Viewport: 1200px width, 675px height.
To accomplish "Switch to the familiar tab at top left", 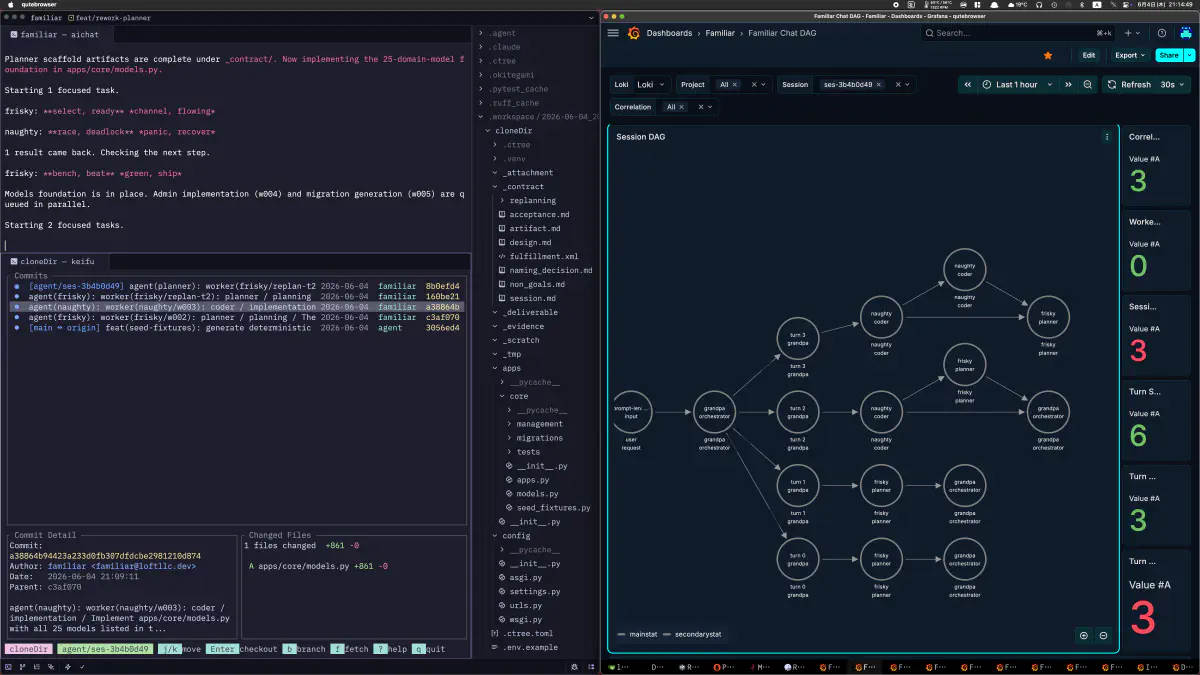I will click(x=44, y=18).
